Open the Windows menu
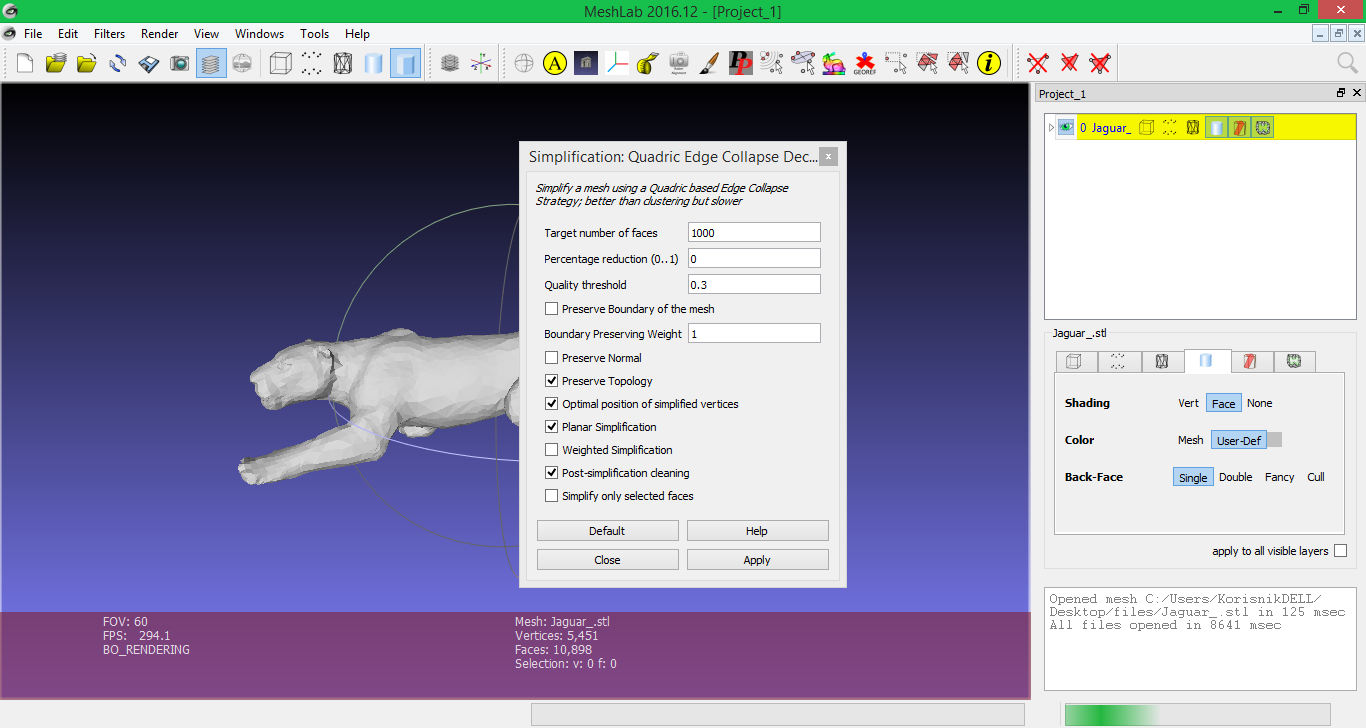Image resolution: width=1366 pixels, height=728 pixels. tap(259, 33)
